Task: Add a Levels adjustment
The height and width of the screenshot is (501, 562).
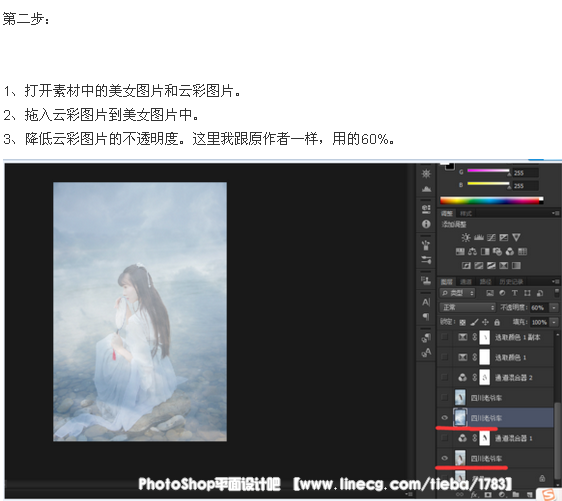Action: 479,237
